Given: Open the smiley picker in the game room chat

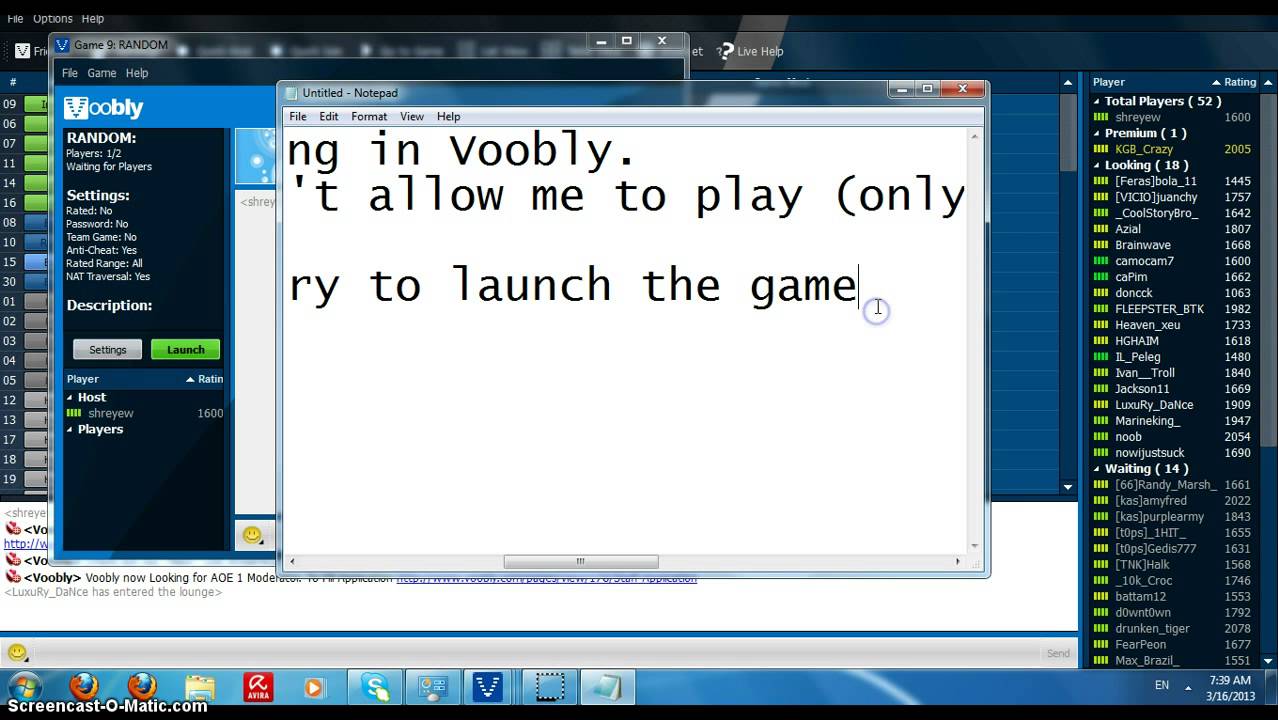Looking at the screenshot, I should pyautogui.click(x=252, y=535).
